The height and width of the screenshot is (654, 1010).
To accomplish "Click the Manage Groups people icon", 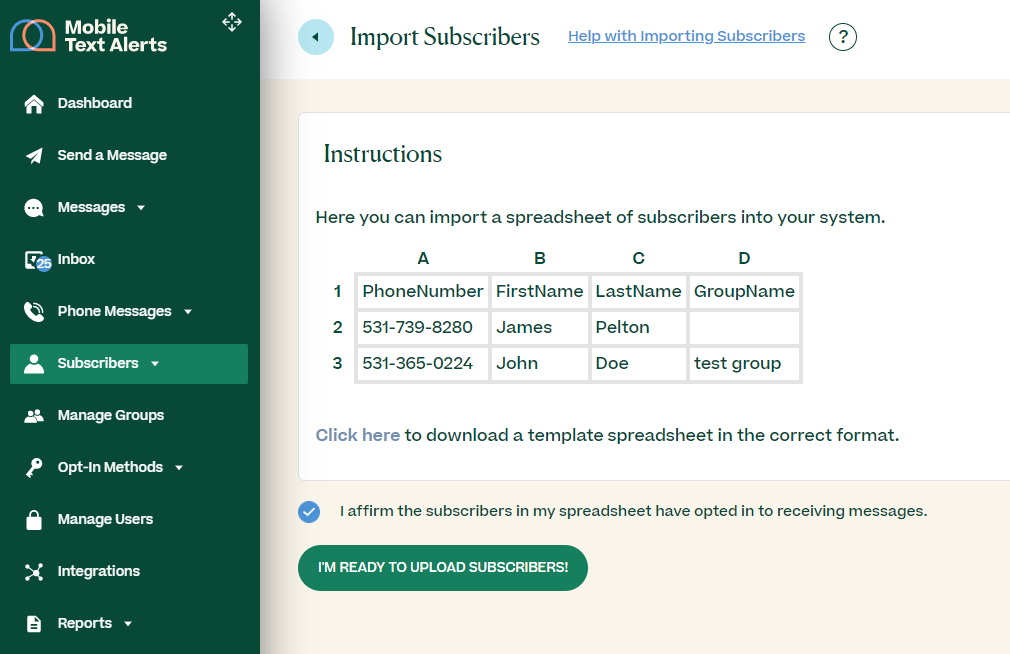I will (34, 416).
